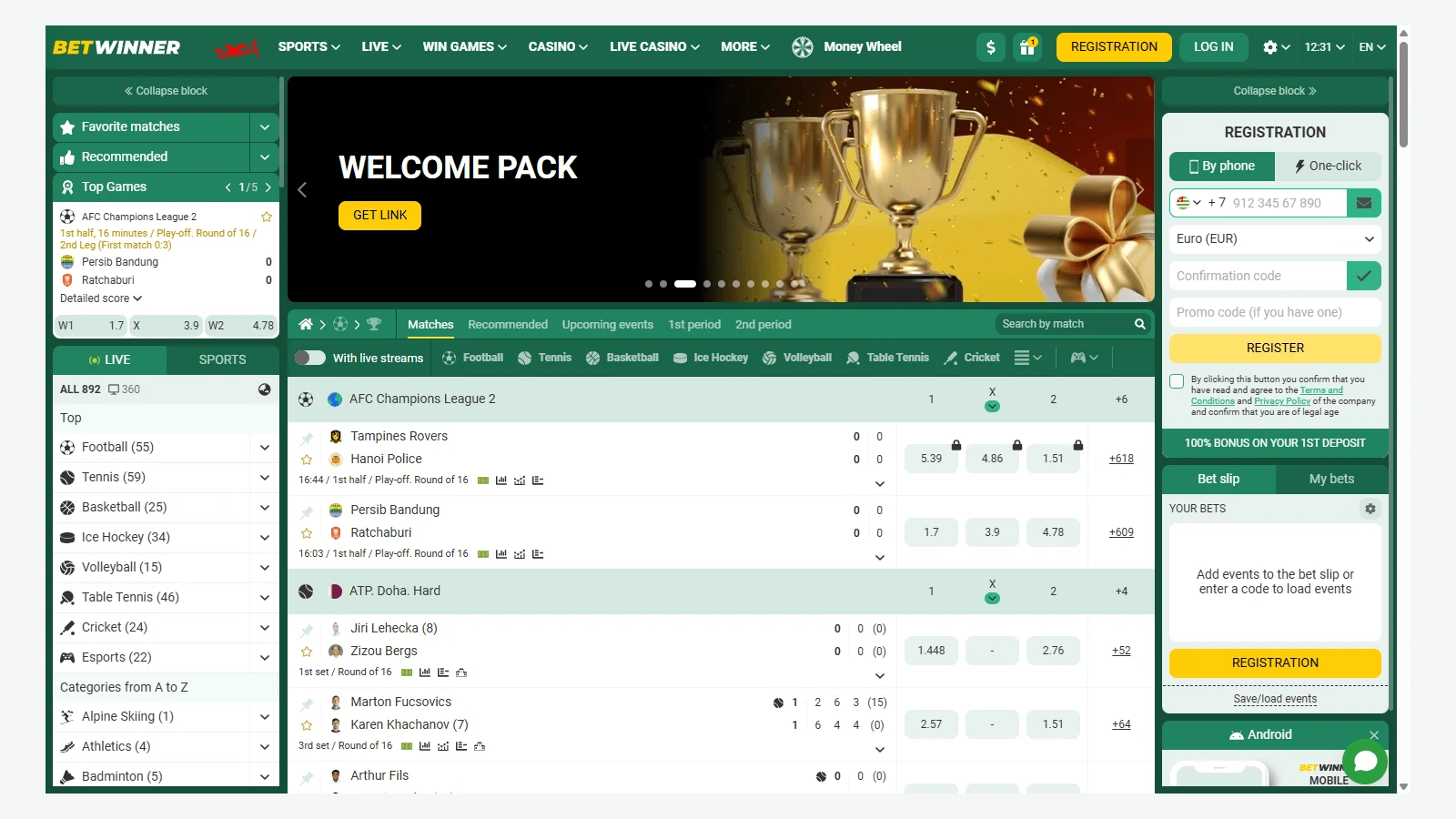Open the bet slip settings gear
Image resolution: width=1456 pixels, height=819 pixels.
1370,509
